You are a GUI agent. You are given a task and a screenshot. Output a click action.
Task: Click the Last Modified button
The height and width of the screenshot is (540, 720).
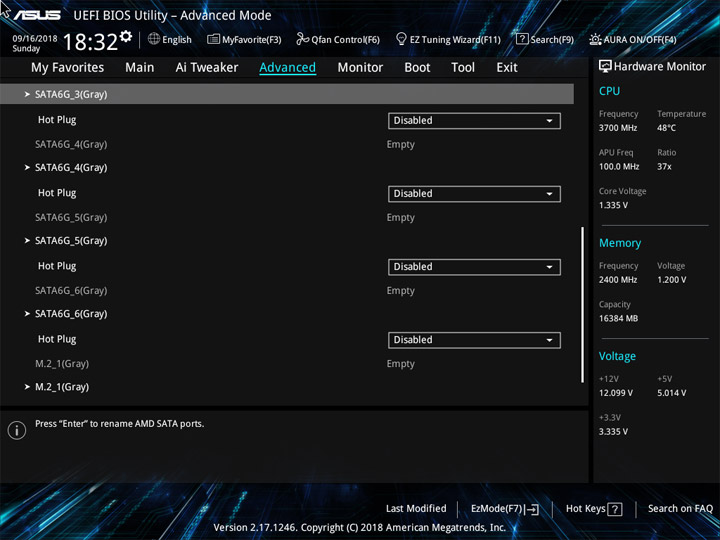point(416,508)
